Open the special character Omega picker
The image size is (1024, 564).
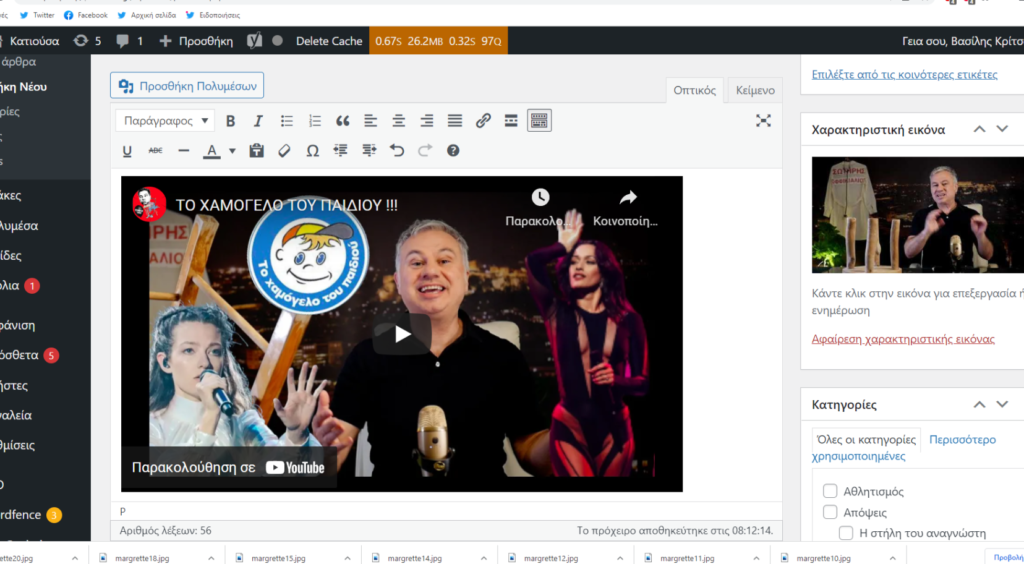(x=313, y=151)
